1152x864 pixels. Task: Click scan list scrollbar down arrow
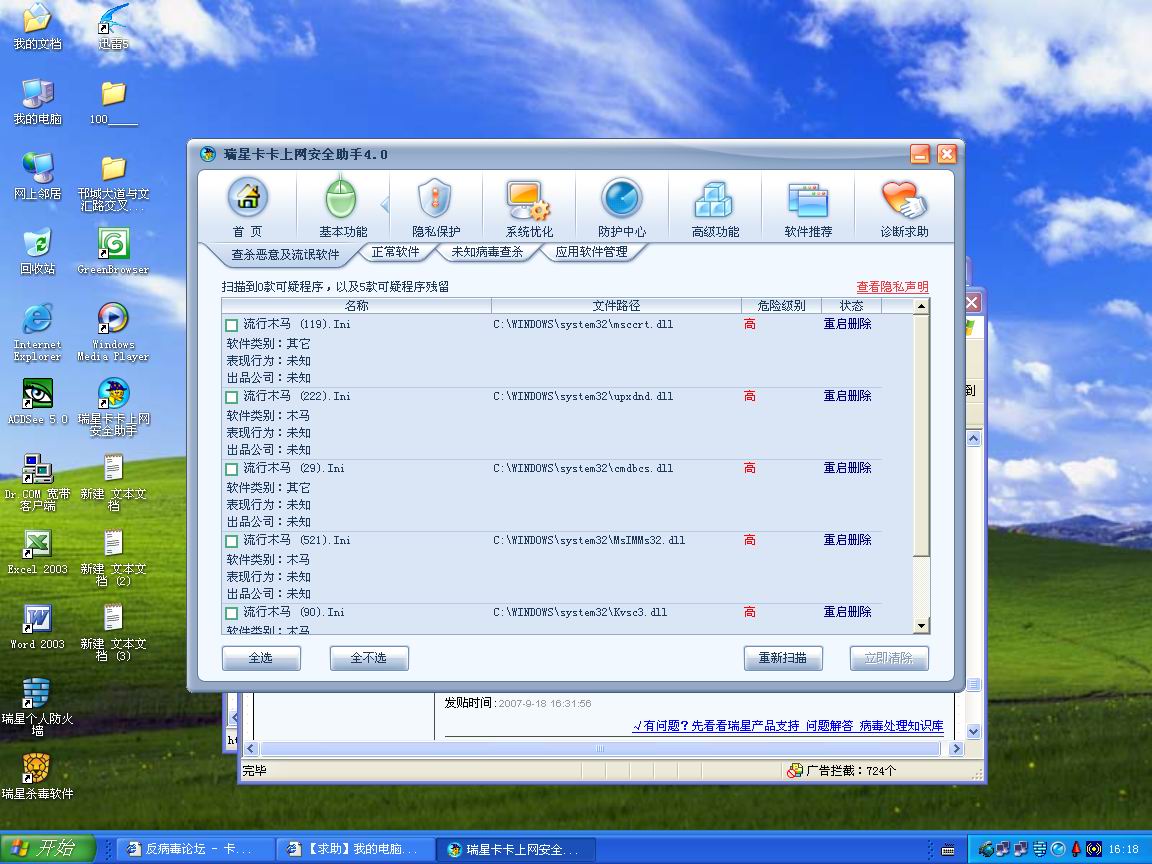[921, 626]
